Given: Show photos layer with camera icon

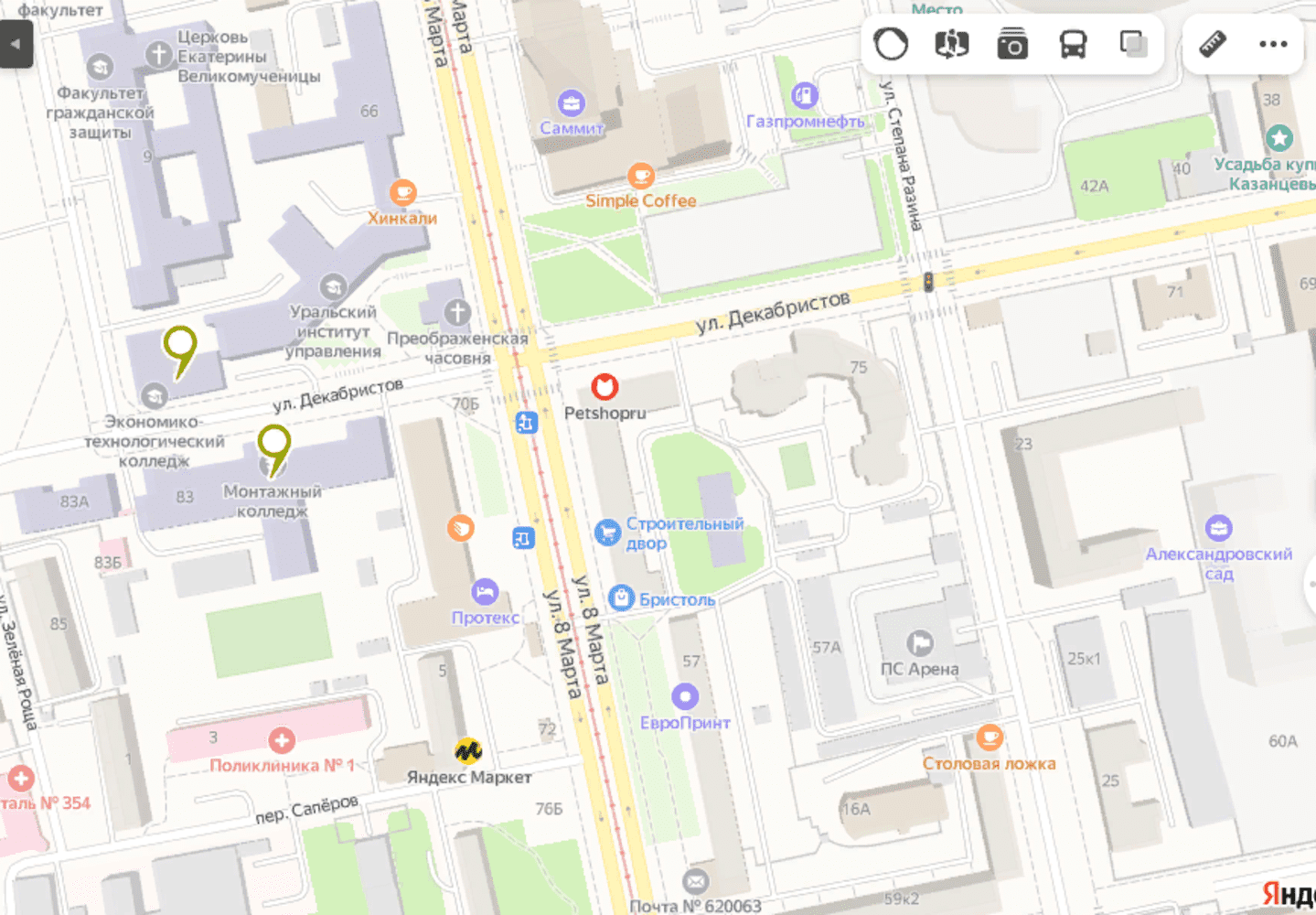Looking at the screenshot, I should click(x=1012, y=44).
